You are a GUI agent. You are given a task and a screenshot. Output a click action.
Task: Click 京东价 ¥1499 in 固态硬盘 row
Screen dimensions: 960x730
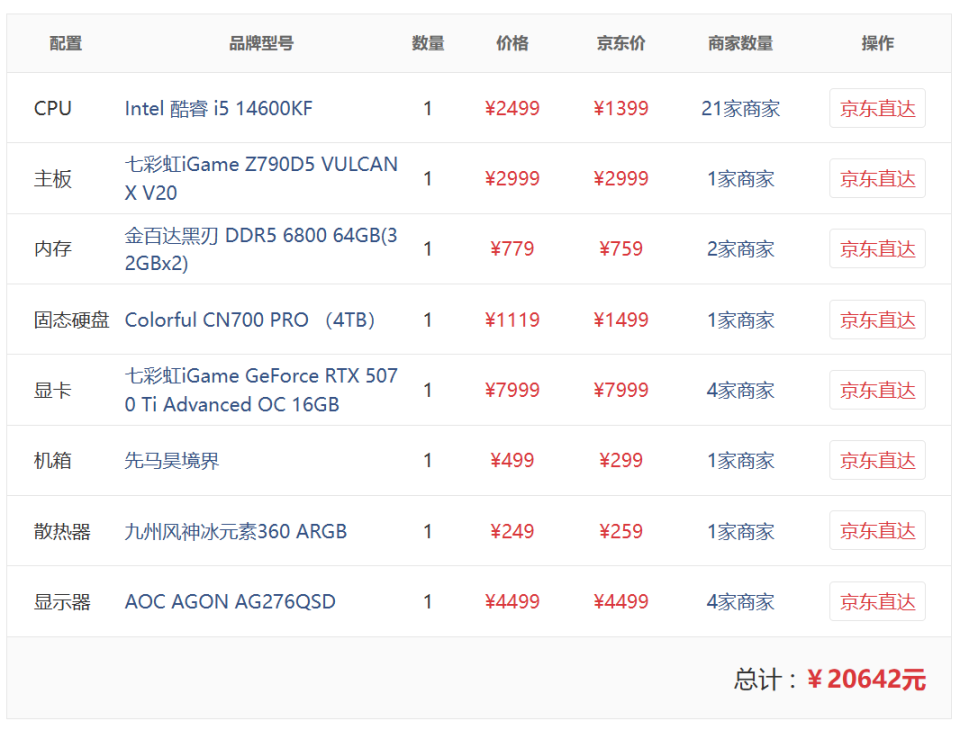point(621,320)
